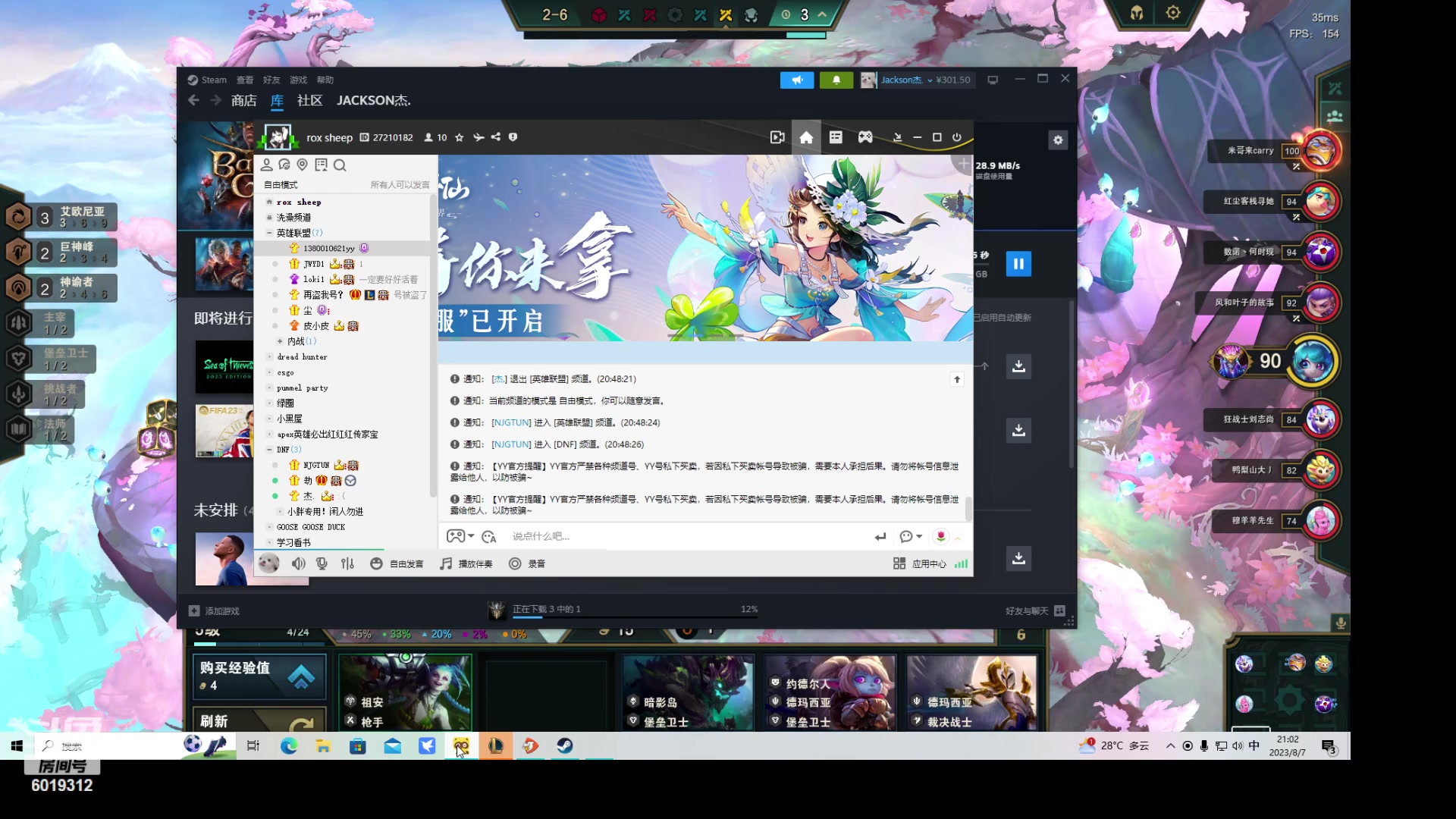Open the channel bulletin board icon
This screenshot has height=819, width=1456.
[321, 165]
